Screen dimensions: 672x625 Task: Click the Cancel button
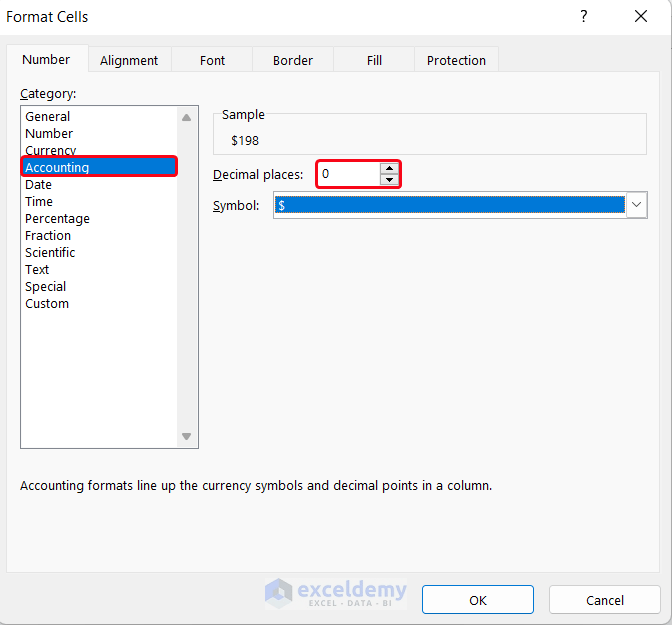[x=605, y=600]
